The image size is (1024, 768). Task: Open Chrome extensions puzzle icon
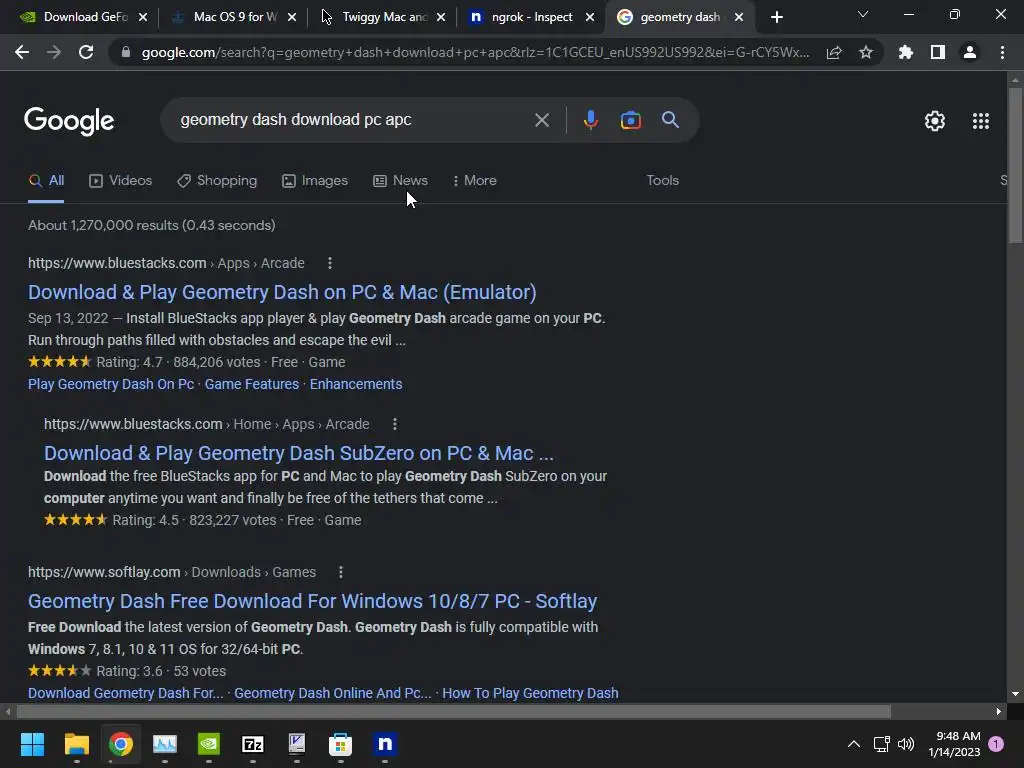(906, 52)
